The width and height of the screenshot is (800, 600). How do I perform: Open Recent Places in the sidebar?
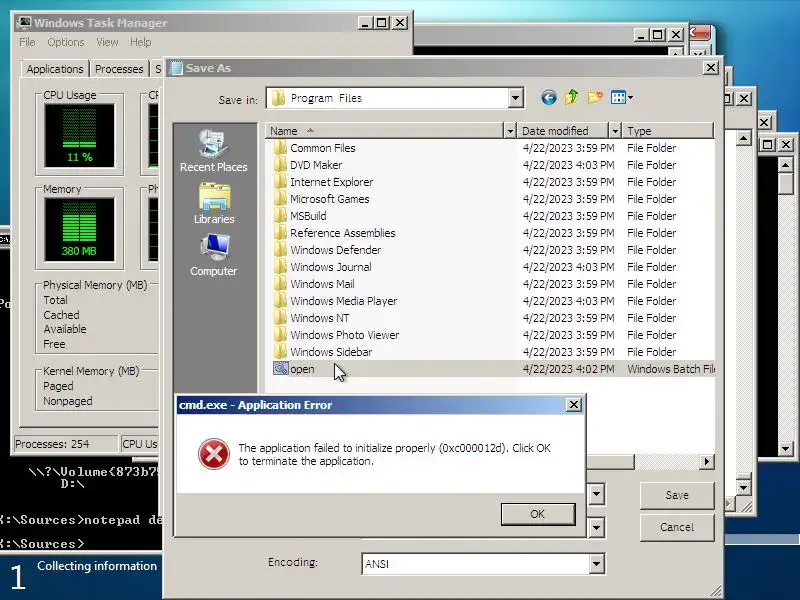pyautogui.click(x=213, y=151)
